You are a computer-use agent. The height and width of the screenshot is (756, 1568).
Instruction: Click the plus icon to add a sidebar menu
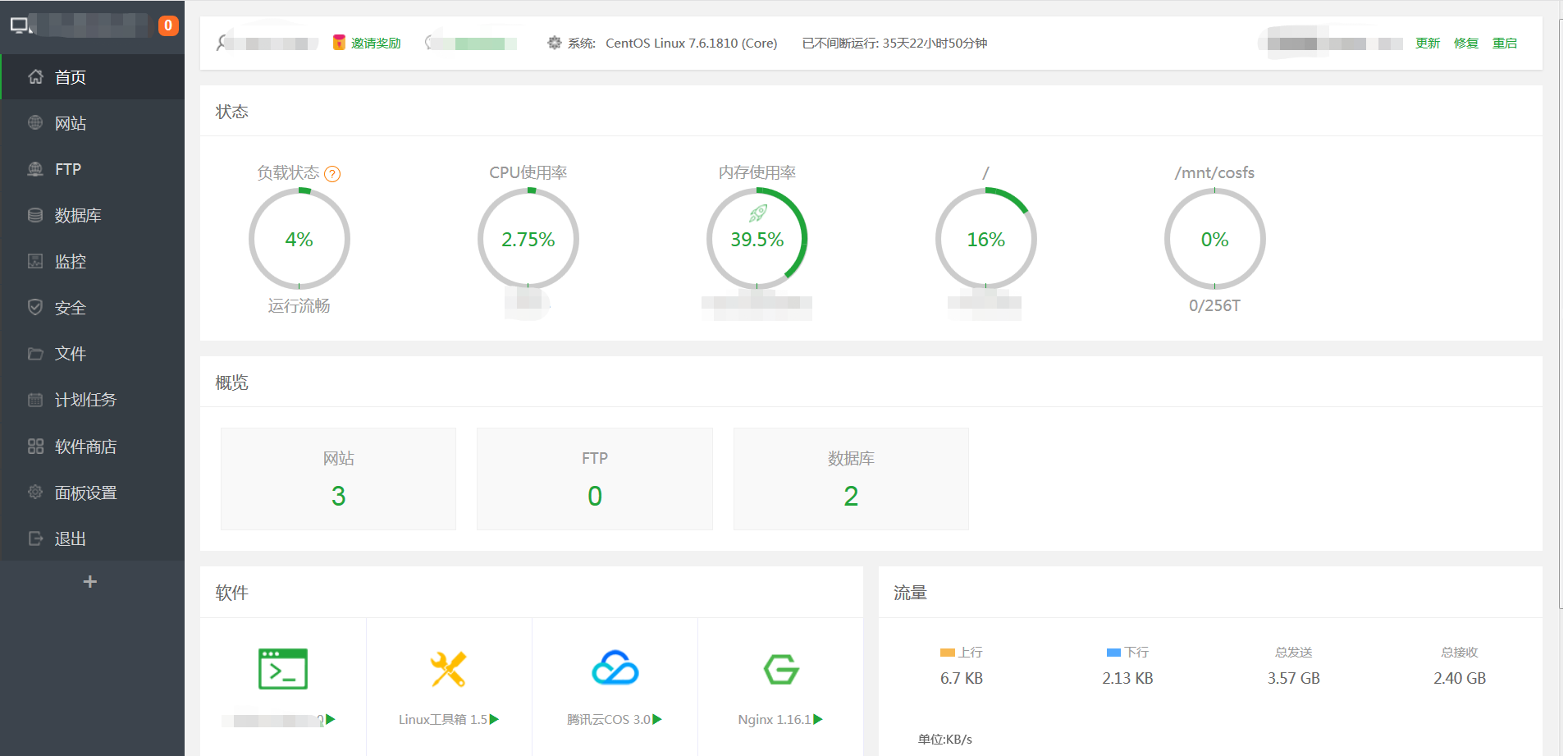(90, 582)
